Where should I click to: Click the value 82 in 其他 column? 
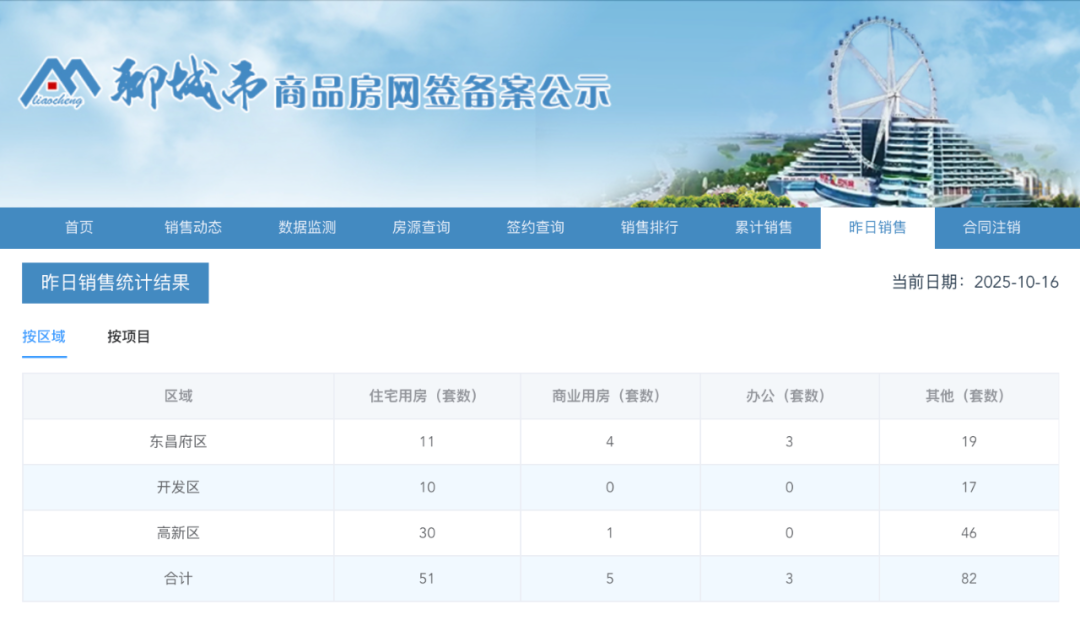tap(969, 578)
